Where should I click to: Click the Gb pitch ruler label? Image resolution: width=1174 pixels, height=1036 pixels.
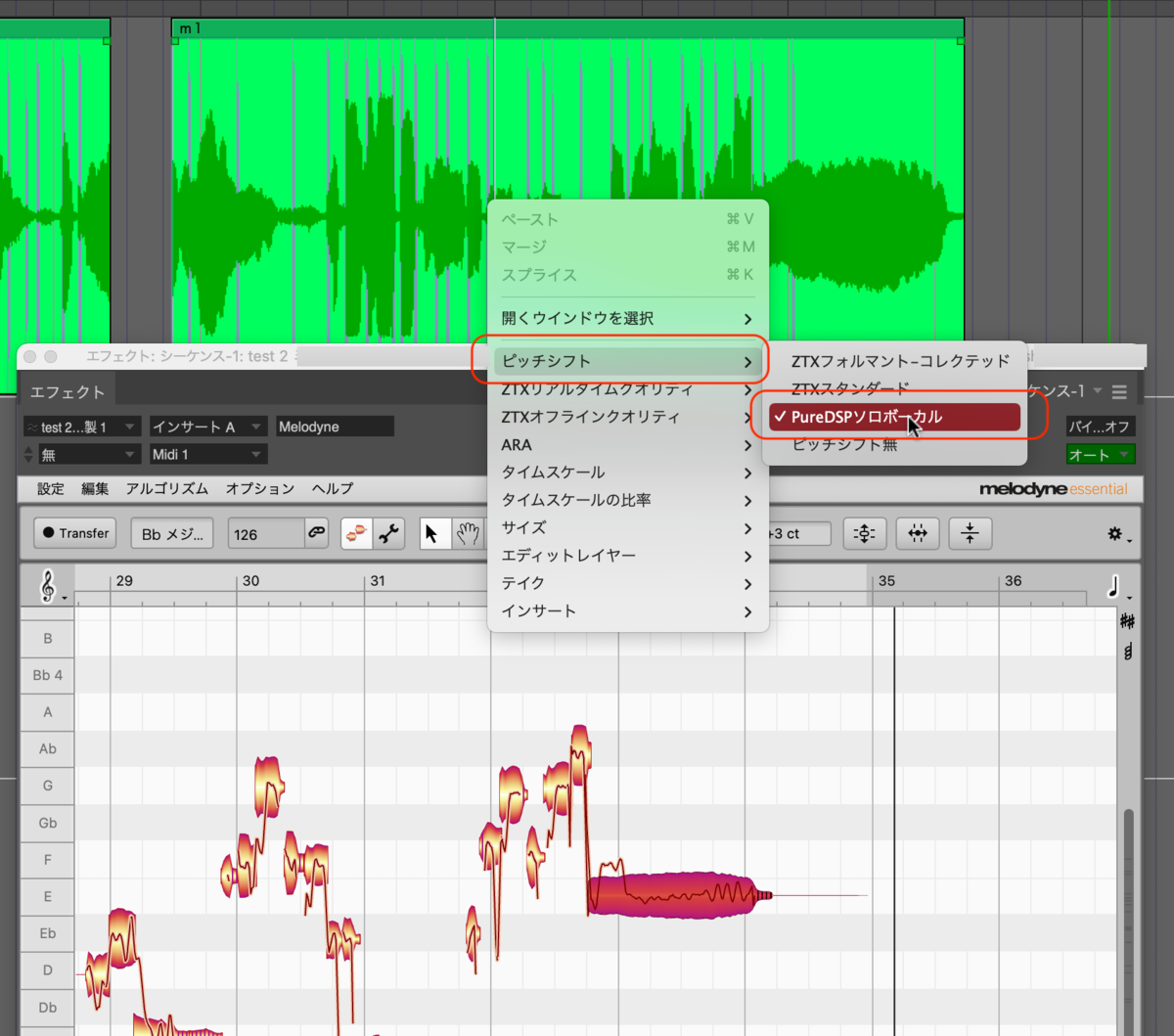(48, 823)
